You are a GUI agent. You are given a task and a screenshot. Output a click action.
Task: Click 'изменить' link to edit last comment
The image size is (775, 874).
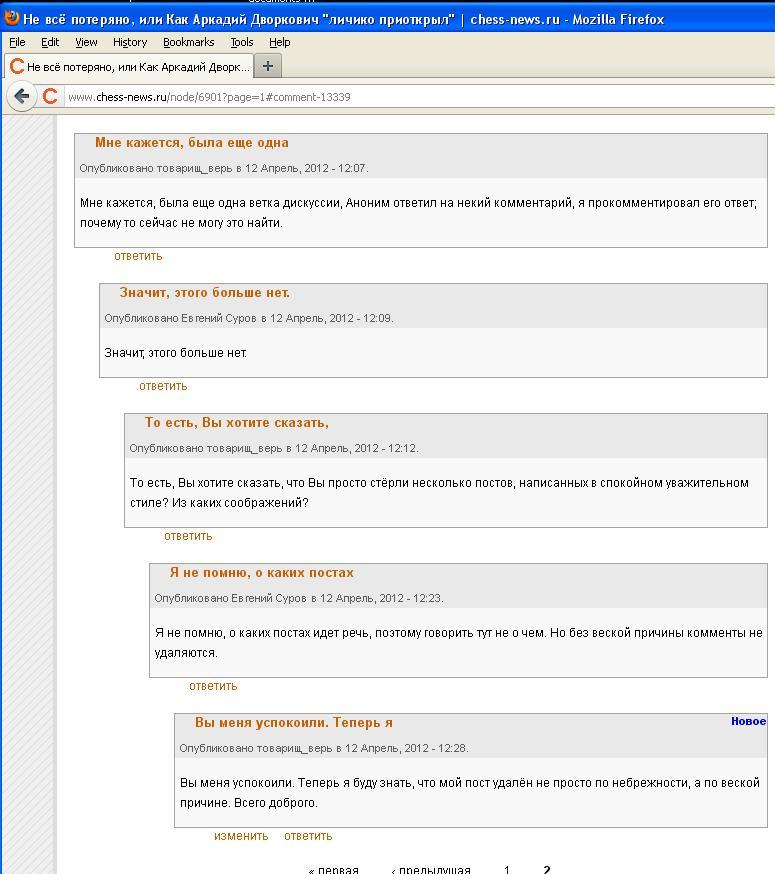241,836
